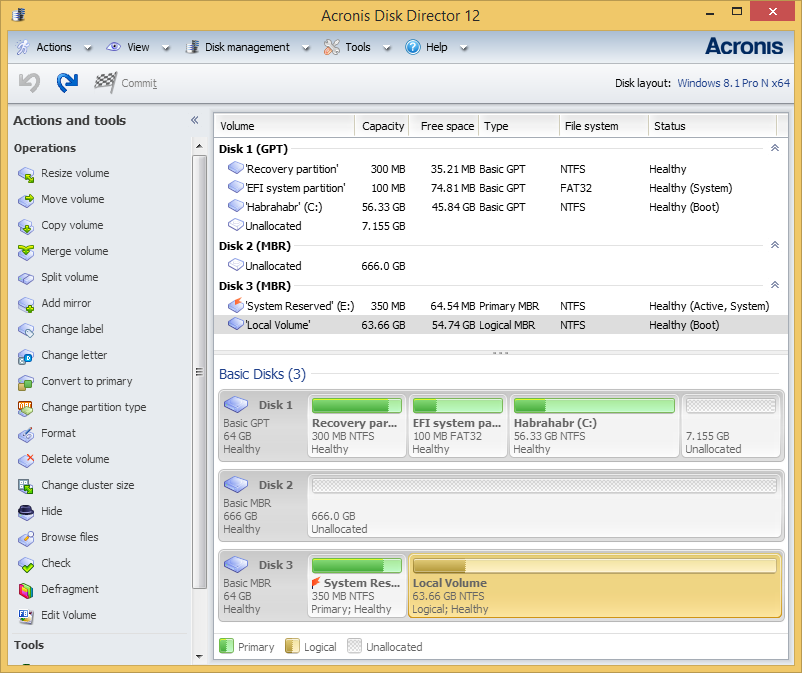The width and height of the screenshot is (802, 673).
Task: Click the Change partition type icon
Action: [x=26, y=408]
